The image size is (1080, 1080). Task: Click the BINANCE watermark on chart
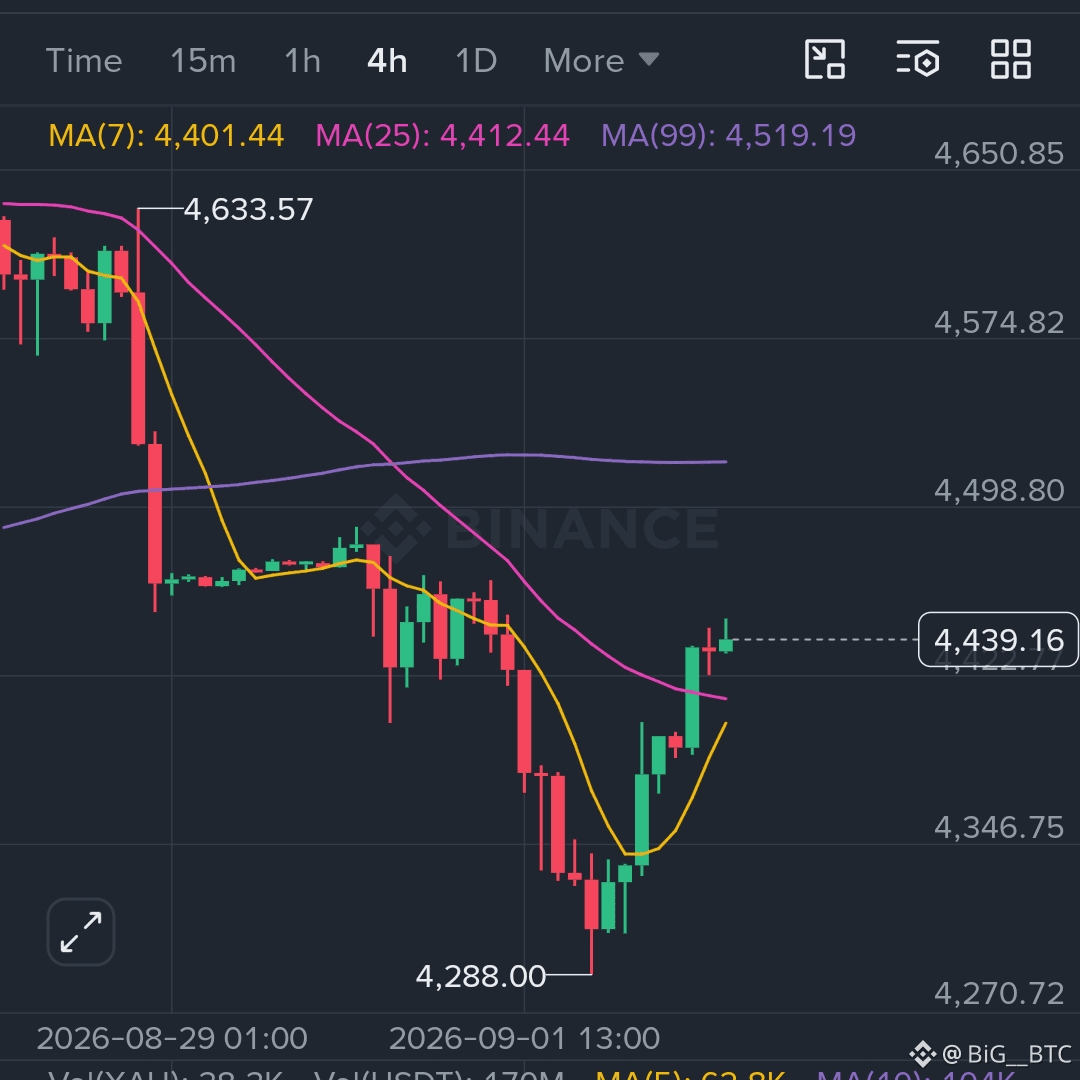pos(539,528)
